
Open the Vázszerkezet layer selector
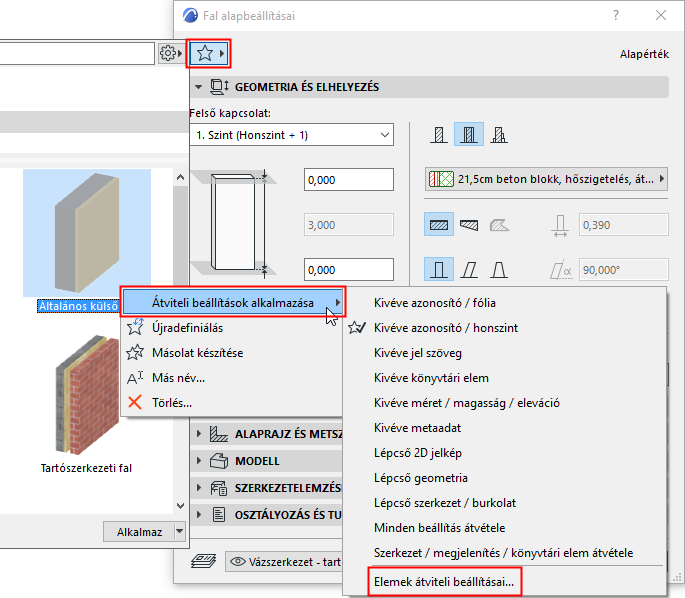(284, 561)
